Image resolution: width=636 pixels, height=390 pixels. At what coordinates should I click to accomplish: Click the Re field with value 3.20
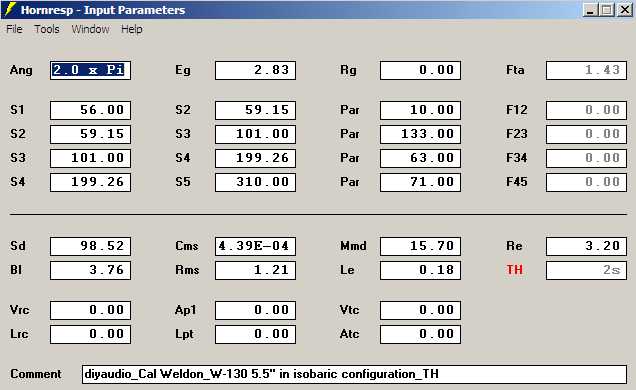587,246
